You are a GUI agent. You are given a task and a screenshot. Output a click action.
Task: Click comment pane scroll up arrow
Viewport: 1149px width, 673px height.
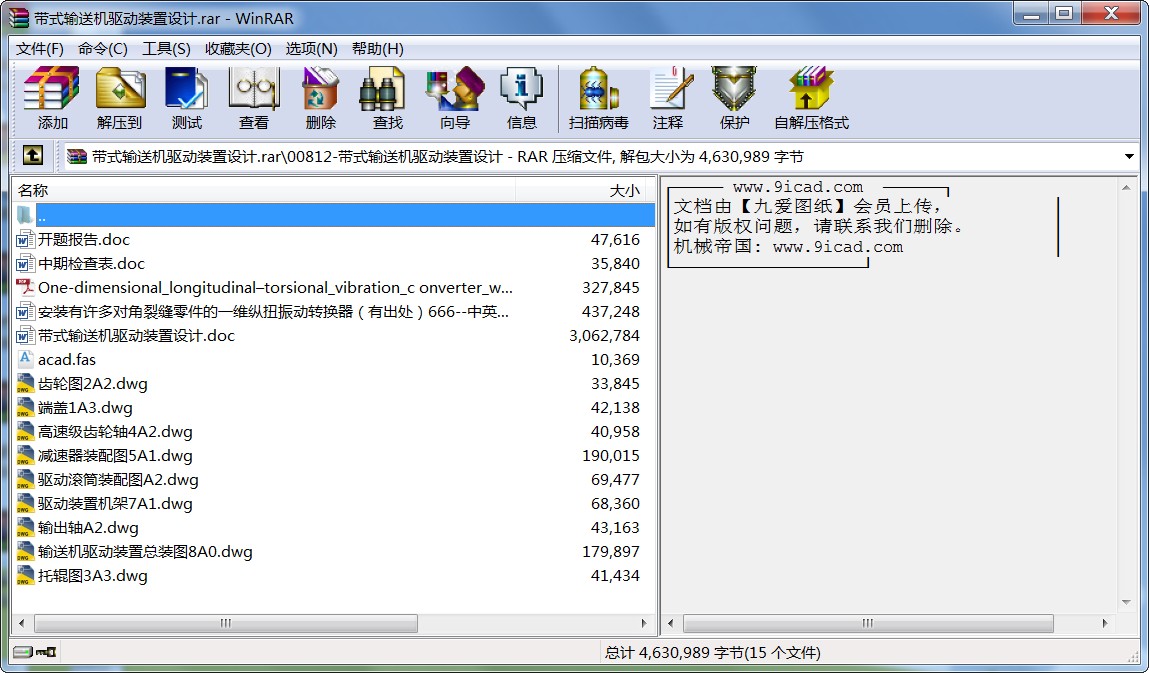tap(1126, 188)
